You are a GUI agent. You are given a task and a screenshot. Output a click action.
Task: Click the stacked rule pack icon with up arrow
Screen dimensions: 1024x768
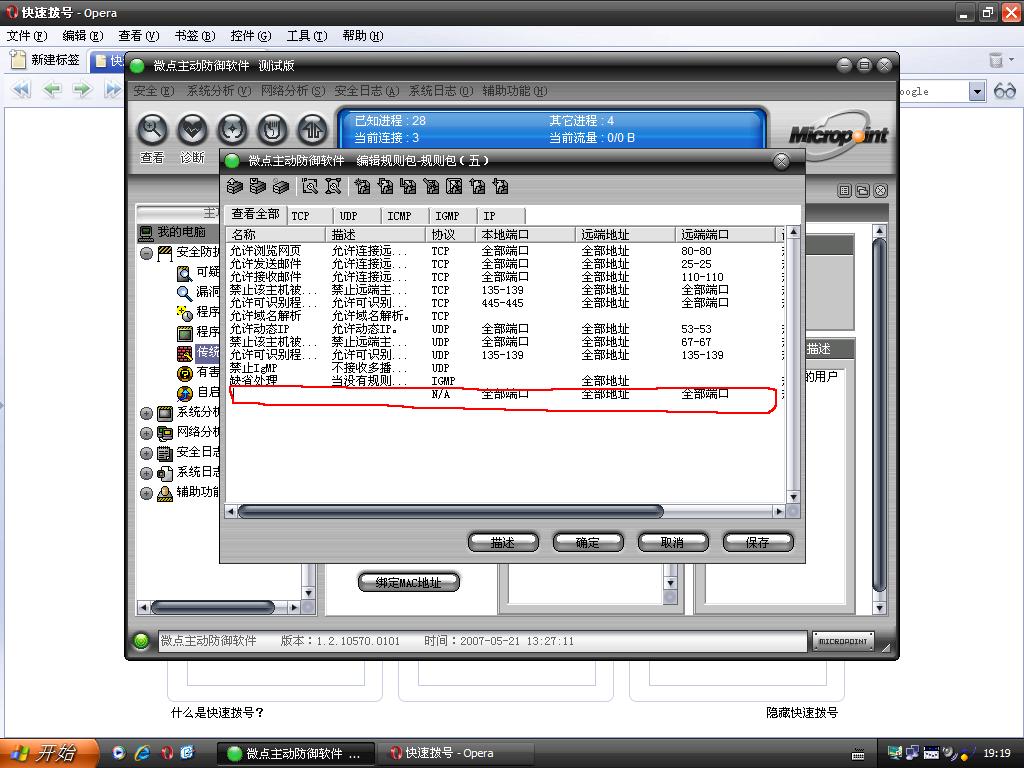234,187
